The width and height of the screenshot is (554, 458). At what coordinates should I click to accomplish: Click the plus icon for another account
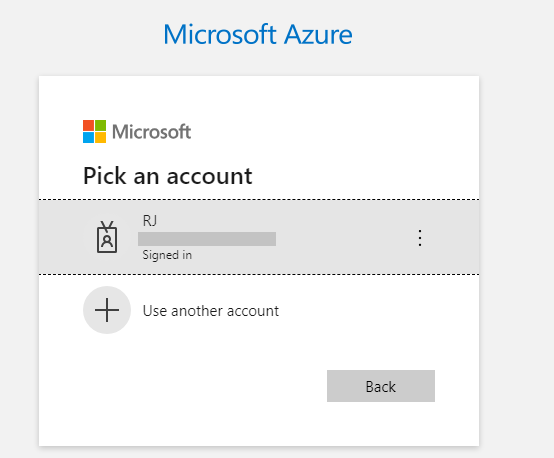pyautogui.click(x=107, y=310)
